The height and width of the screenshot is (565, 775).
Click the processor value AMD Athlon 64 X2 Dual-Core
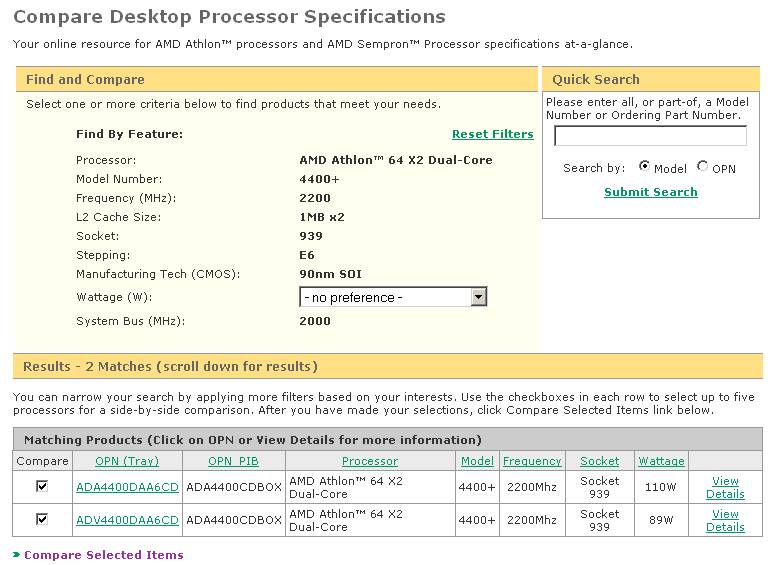point(396,160)
